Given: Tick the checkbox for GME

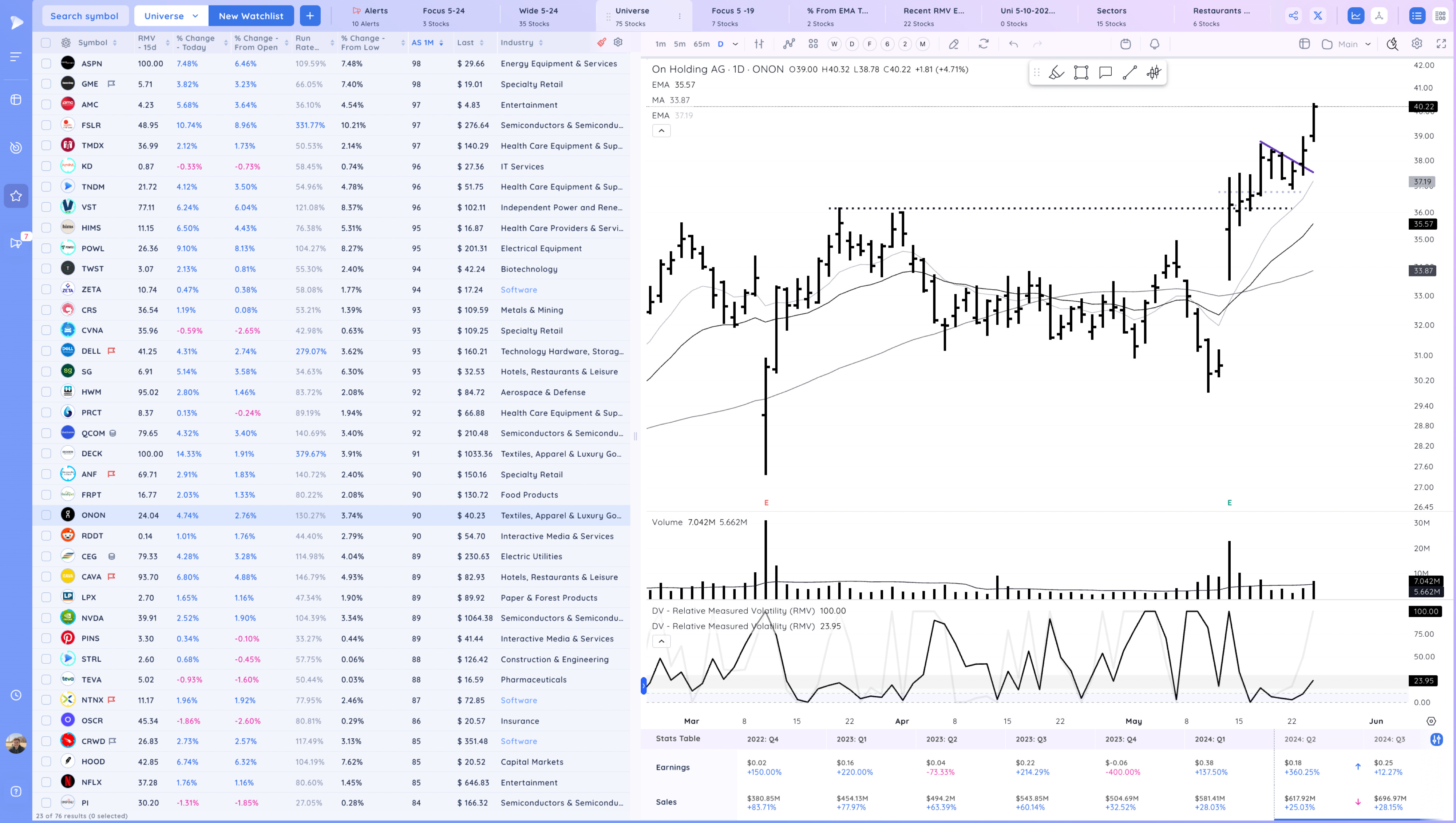Looking at the screenshot, I should pyautogui.click(x=46, y=84).
